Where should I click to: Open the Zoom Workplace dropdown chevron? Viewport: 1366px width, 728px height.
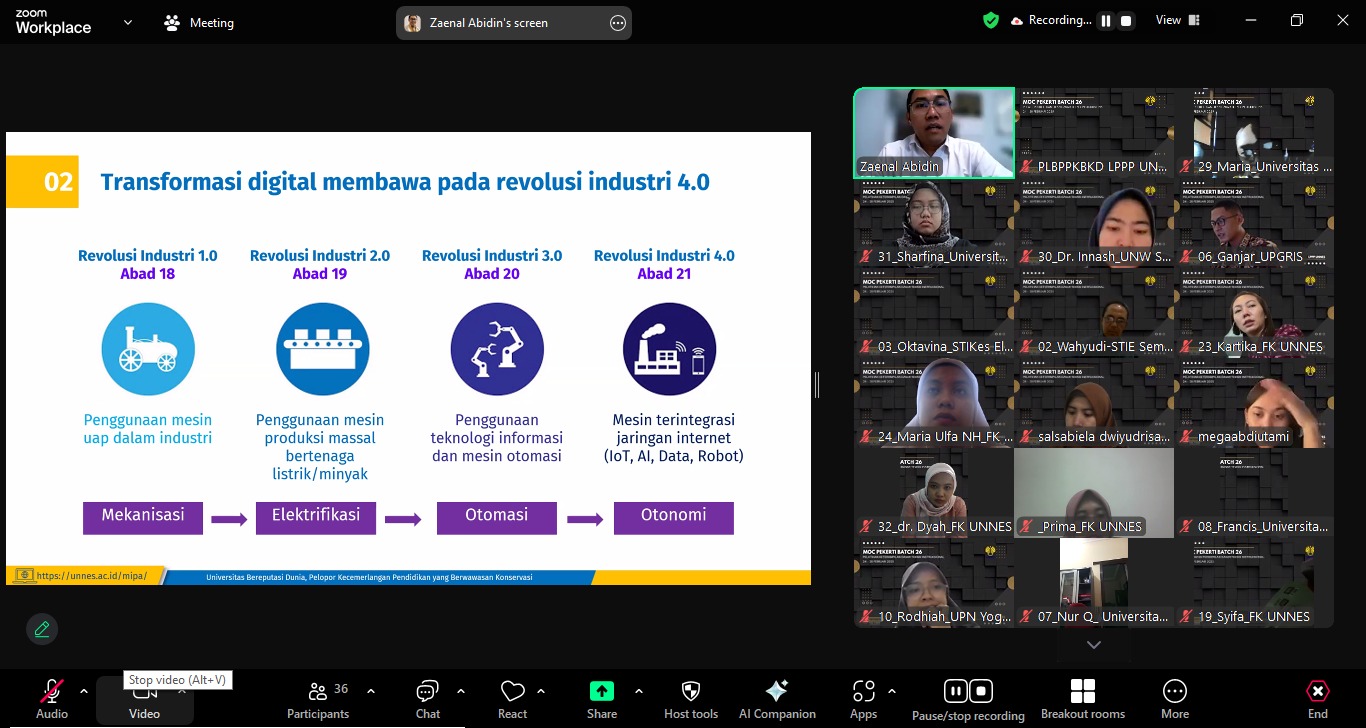(x=128, y=22)
